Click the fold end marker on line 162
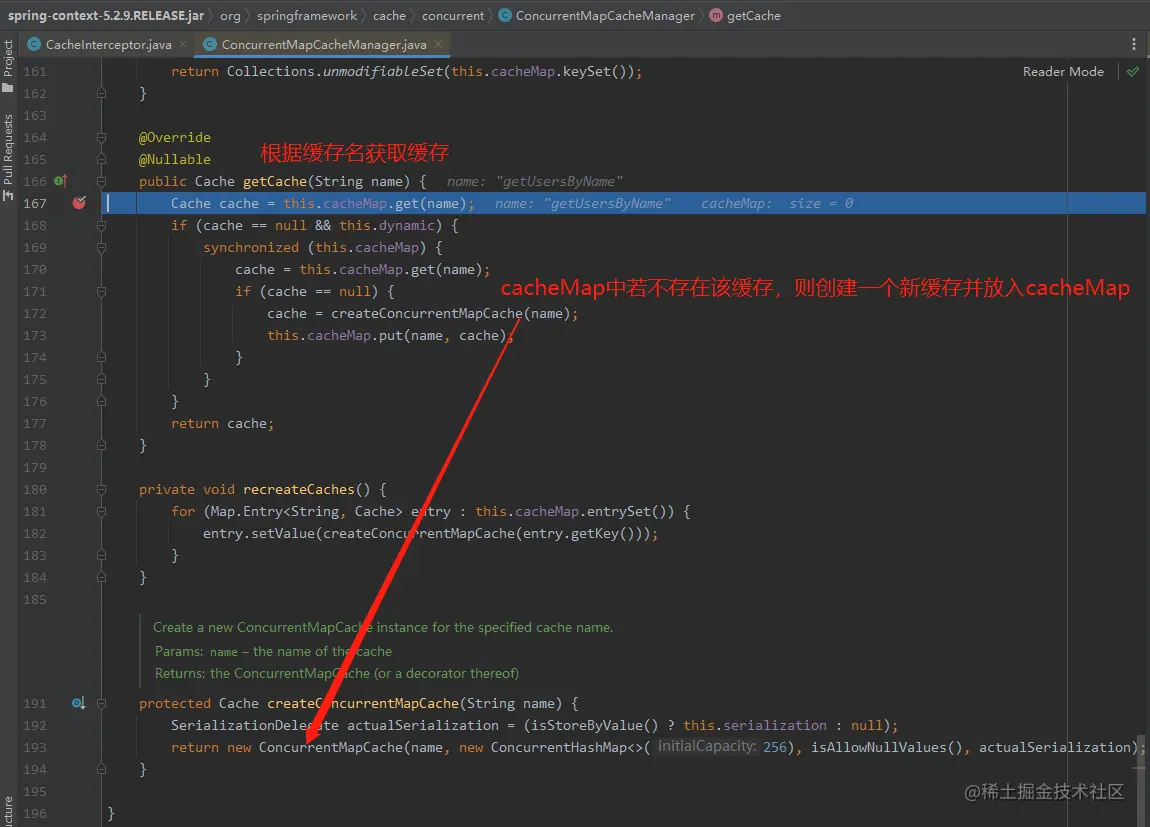Viewport: 1150px width, 827px height. pyautogui.click(x=101, y=93)
